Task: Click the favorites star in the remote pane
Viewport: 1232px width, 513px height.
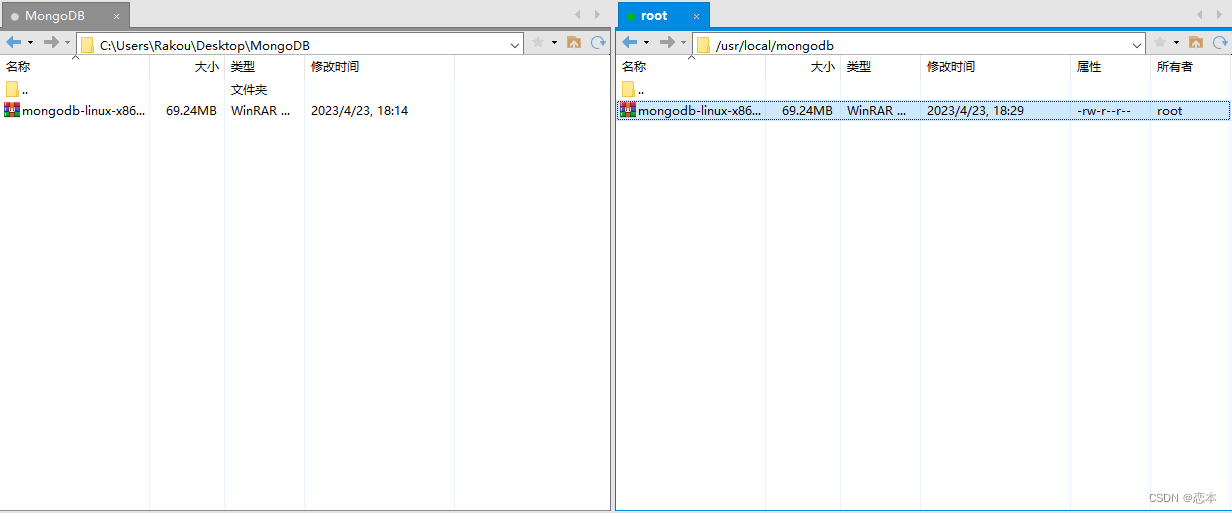Action: [1160, 42]
